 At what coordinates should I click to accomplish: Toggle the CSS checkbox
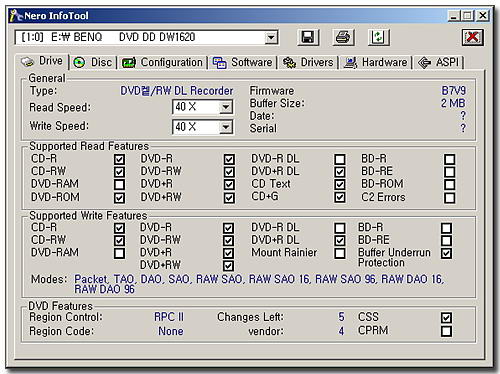pos(446,317)
